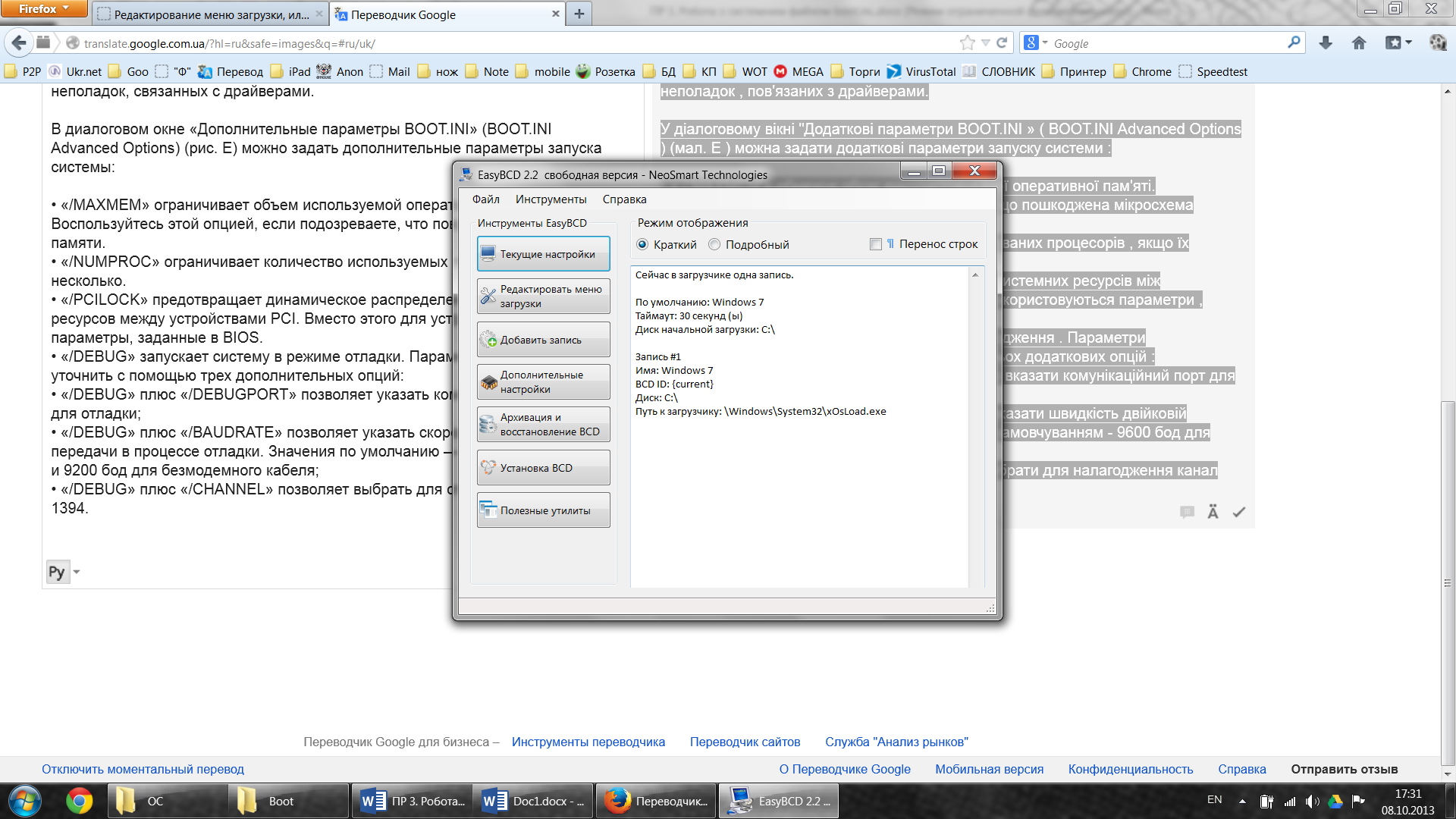The image size is (1456, 819).
Task: Open the Инструменты menu in EasyBCD
Action: 551,199
